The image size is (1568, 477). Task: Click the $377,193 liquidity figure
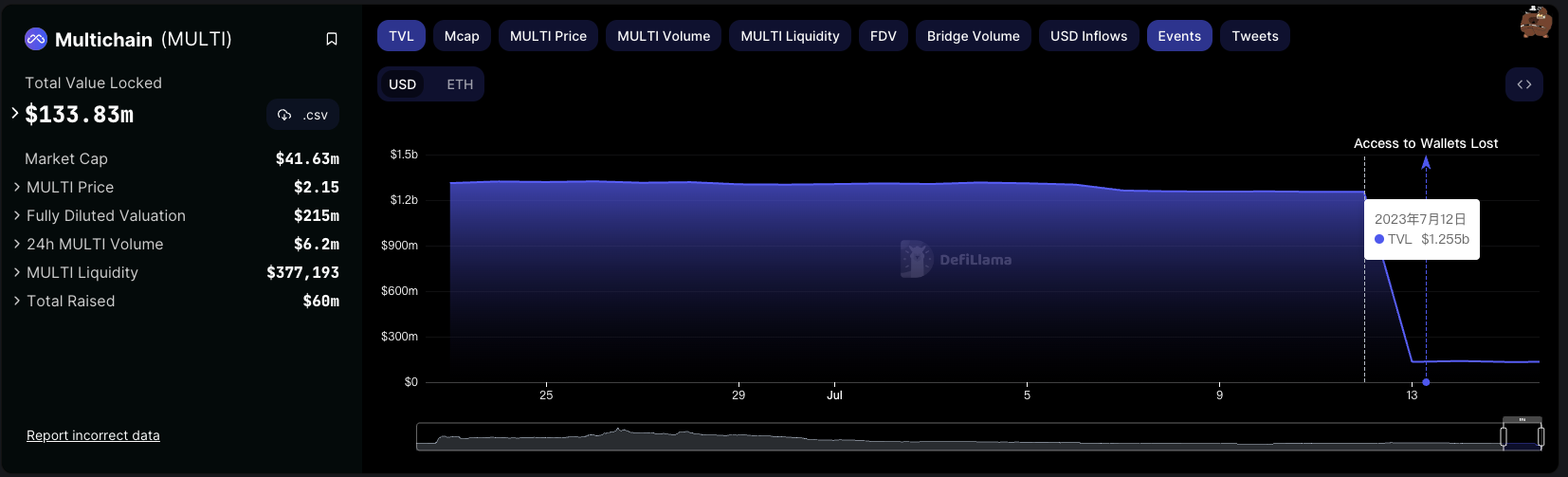coord(303,272)
